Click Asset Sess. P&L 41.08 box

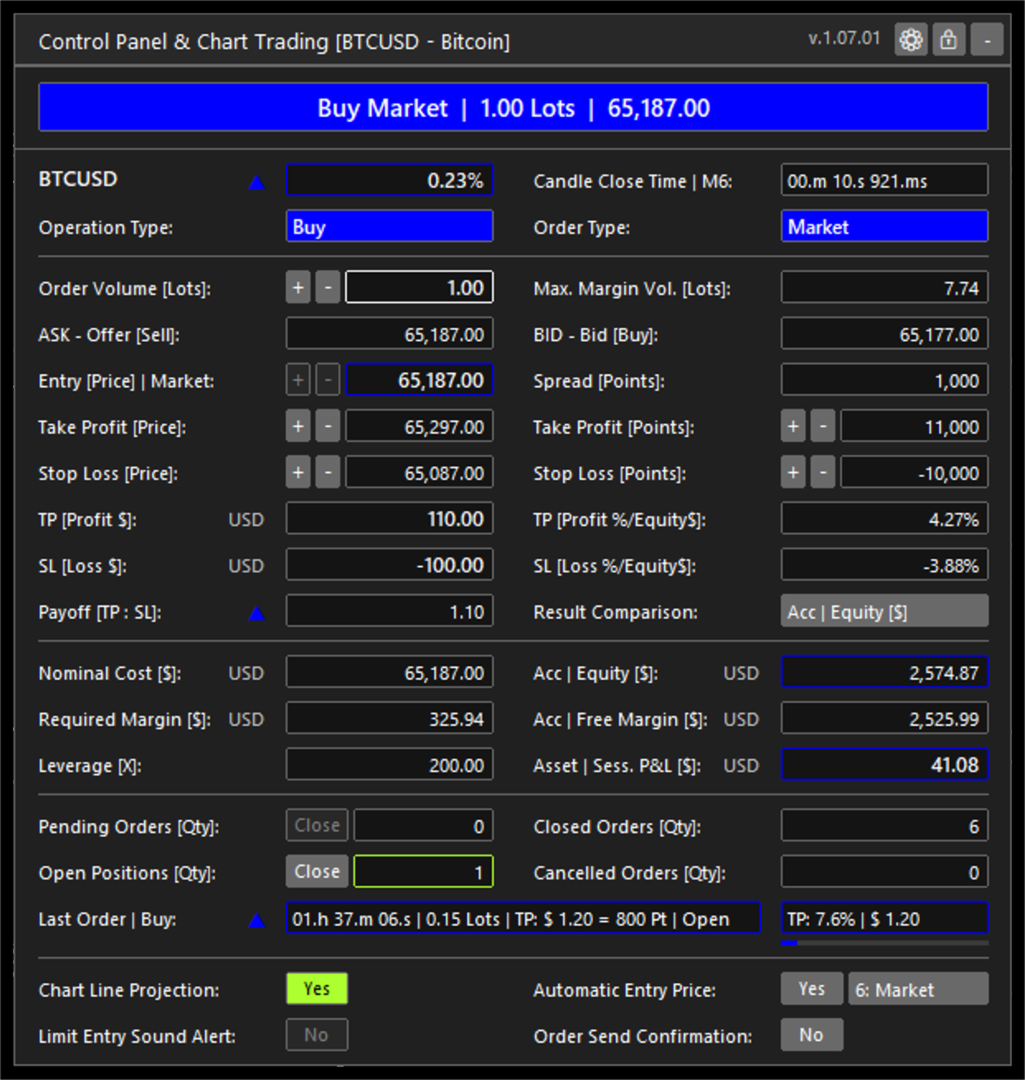tap(884, 765)
